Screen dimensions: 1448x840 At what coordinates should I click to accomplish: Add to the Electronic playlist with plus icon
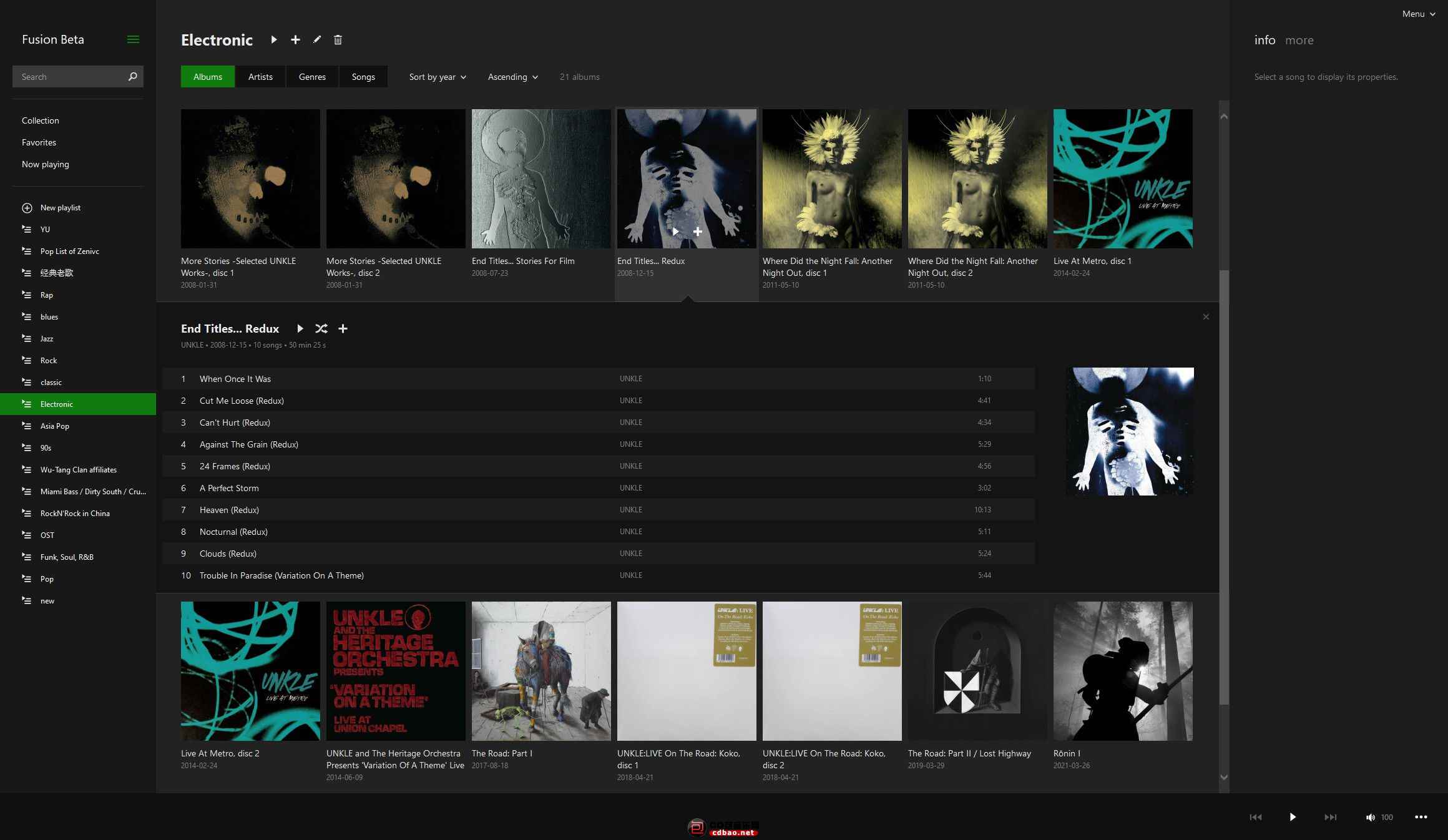(x=295, y=40)
